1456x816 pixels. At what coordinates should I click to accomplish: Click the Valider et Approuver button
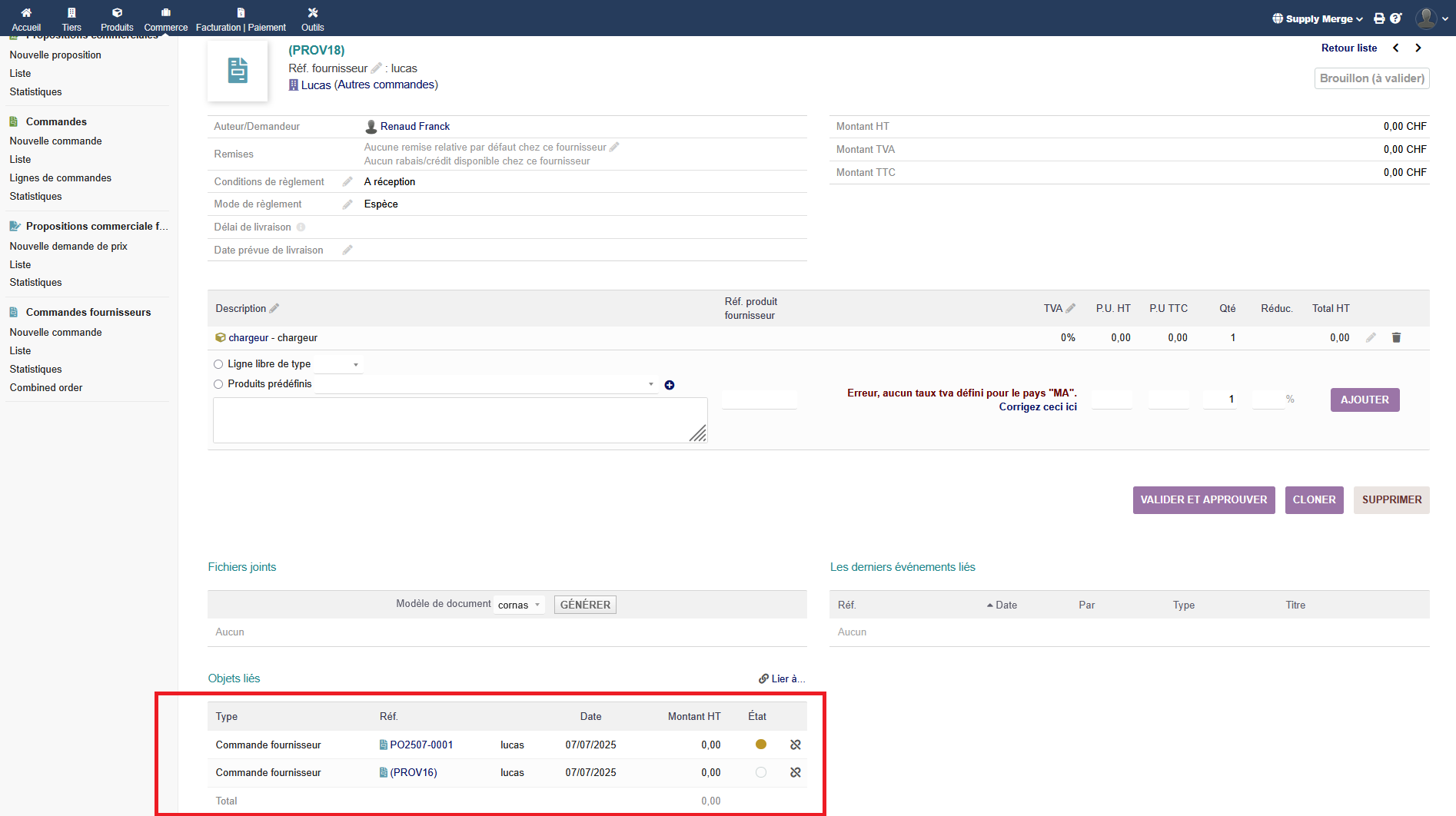click(x=1203, y=499)
